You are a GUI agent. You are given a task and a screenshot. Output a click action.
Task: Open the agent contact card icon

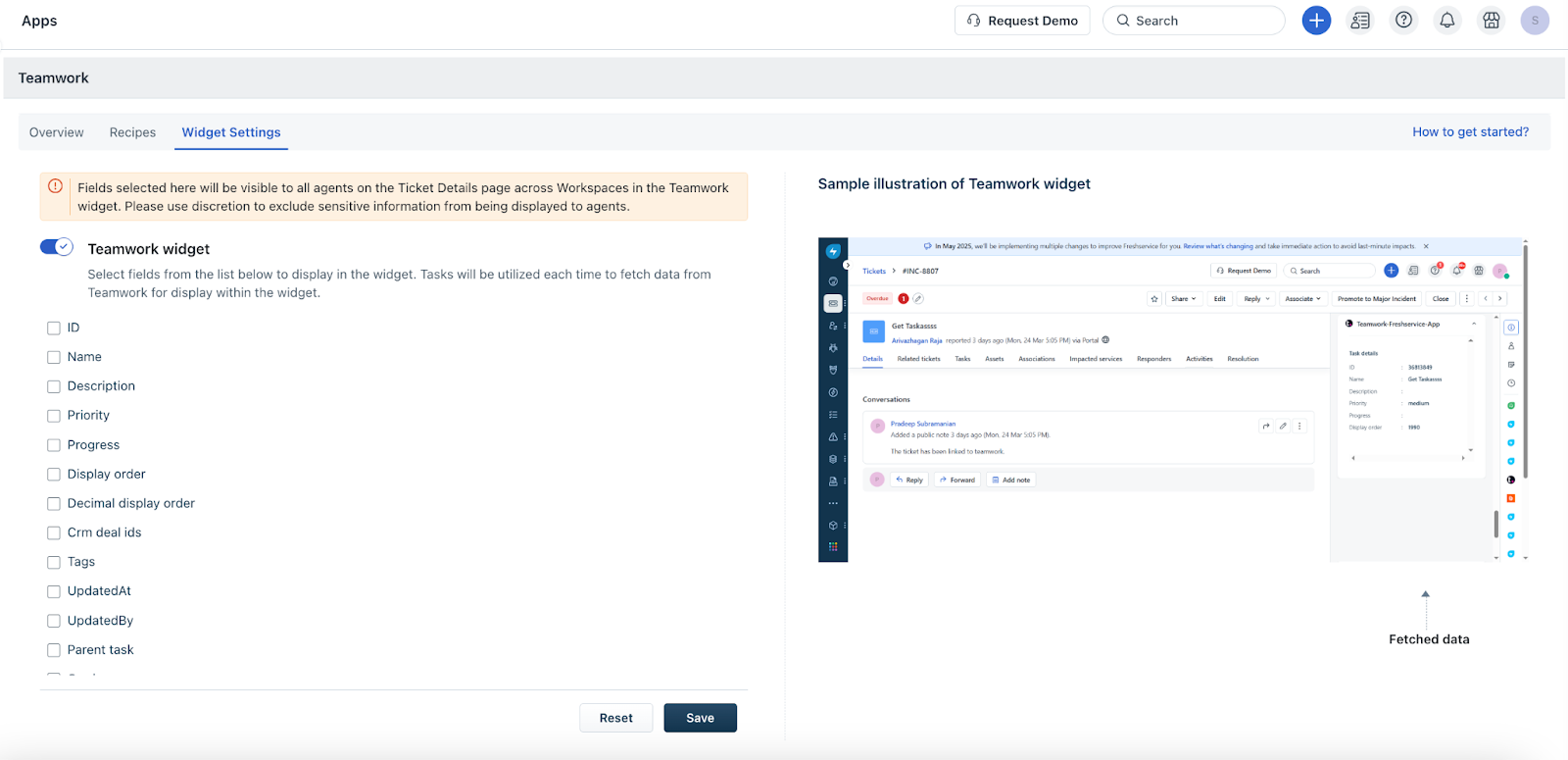pos(1360,21)
